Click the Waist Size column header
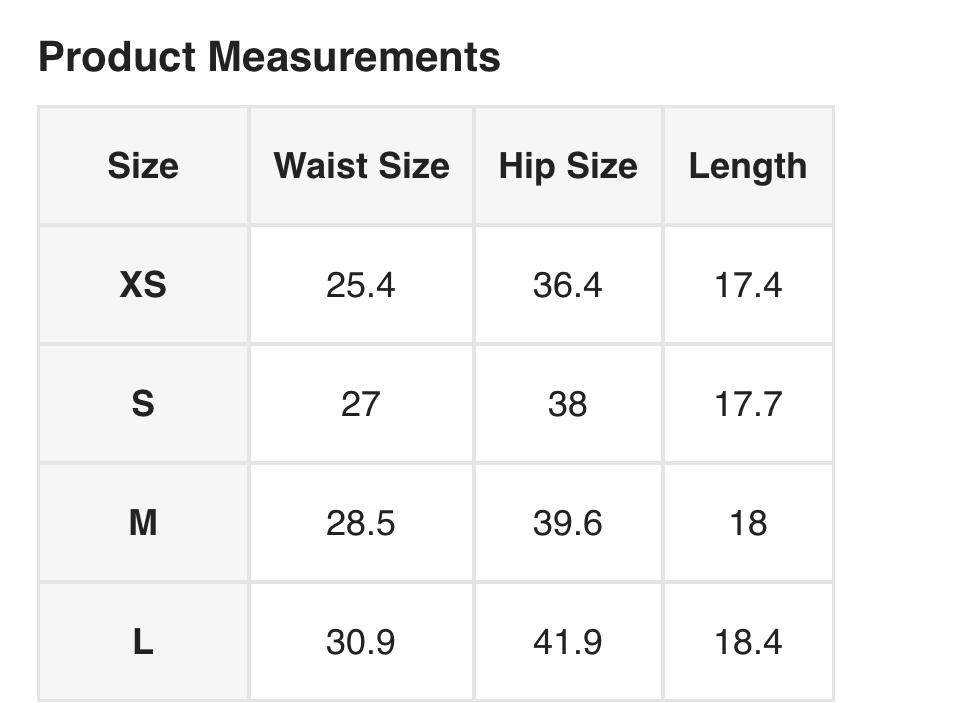The height and width of the screenshot is (703, 955). [x=361, y=166]
